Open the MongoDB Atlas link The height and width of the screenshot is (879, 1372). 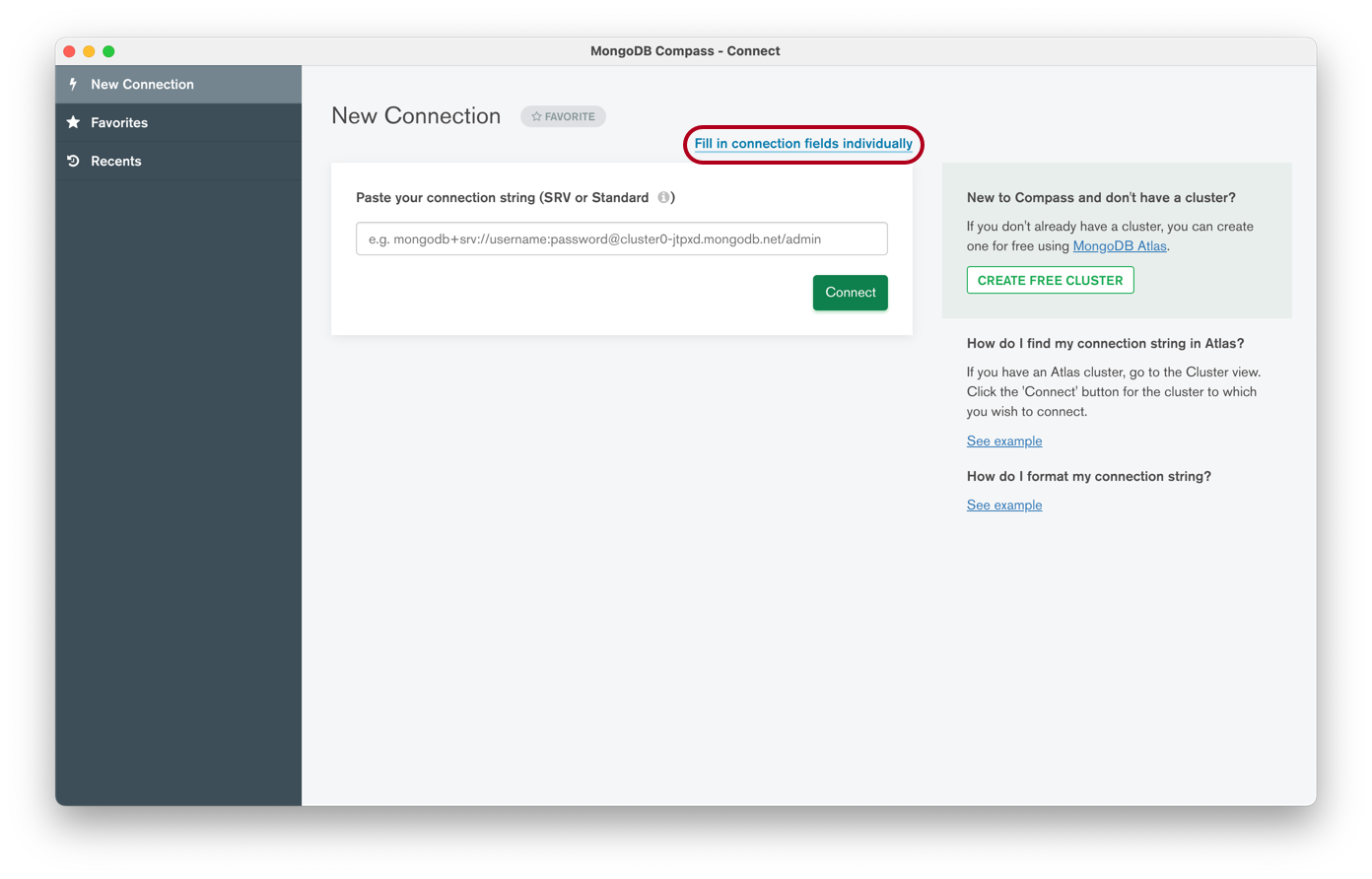[1120, 246]
